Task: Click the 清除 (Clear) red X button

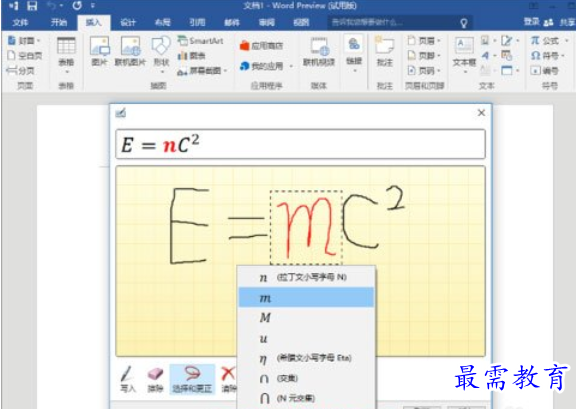Action: click(x=228, y=379)
